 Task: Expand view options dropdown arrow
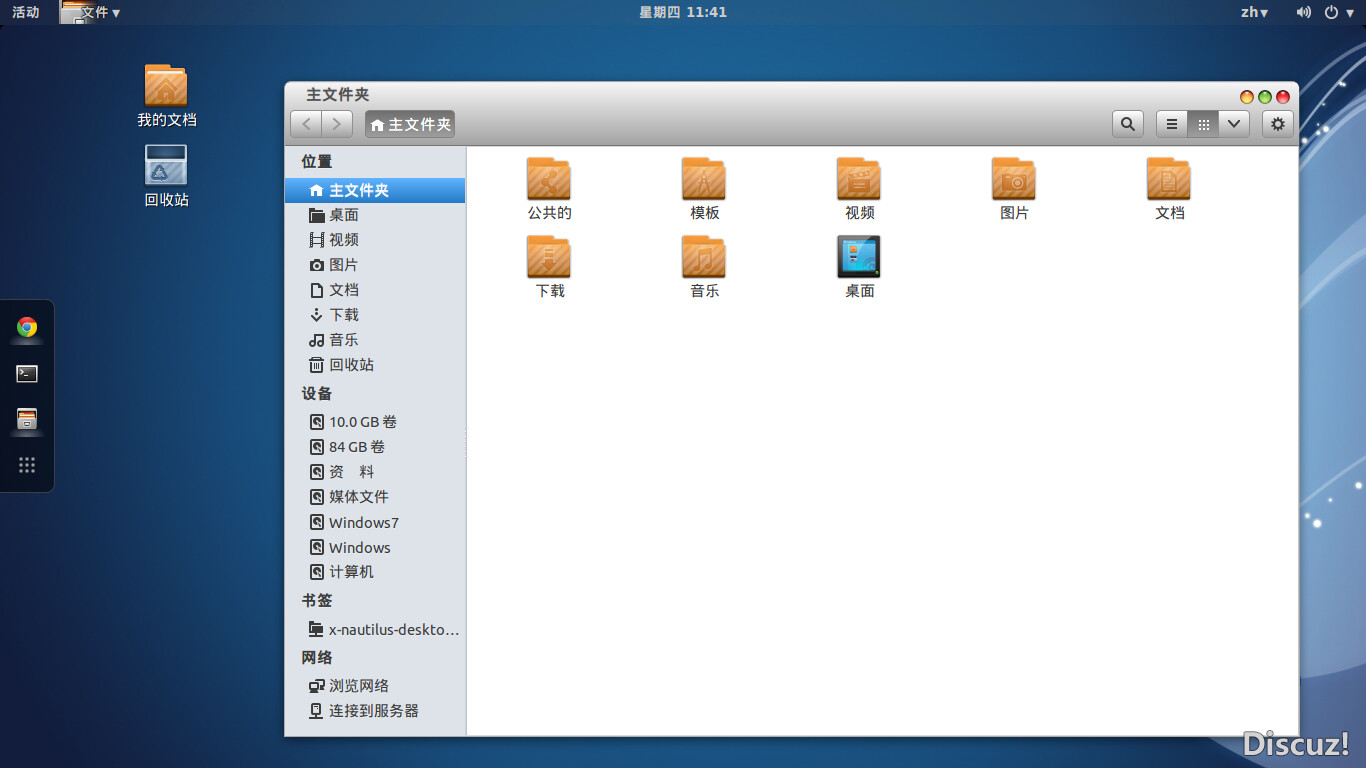coord(1234,124)
